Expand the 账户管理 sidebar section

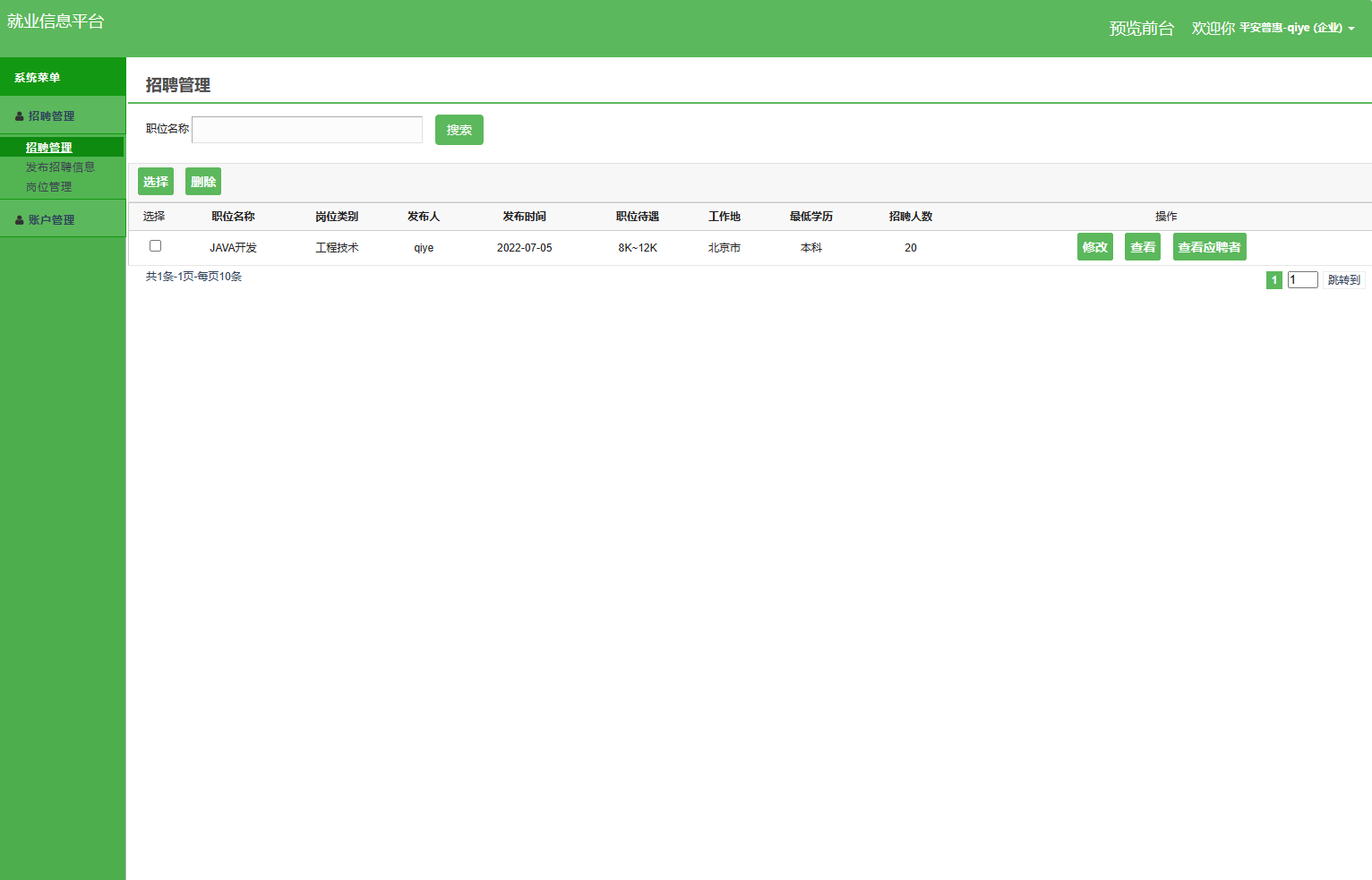pos(63,219)
